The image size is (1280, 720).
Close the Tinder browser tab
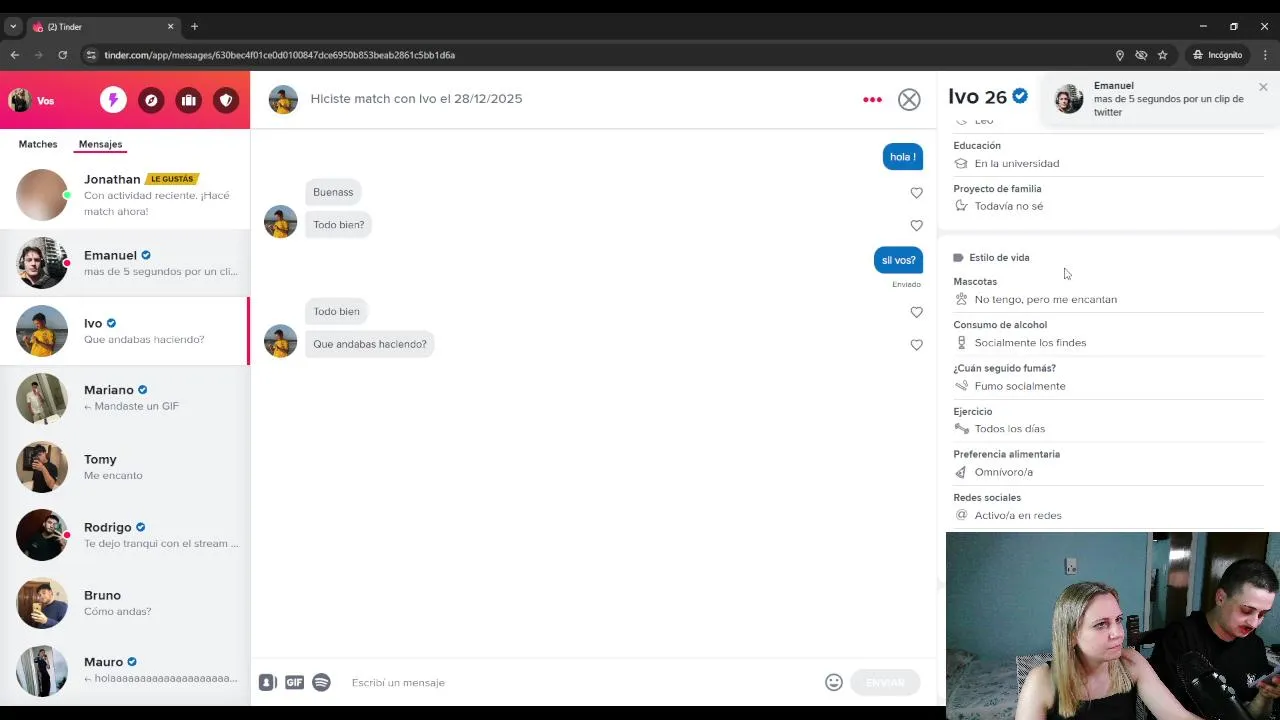tap(170, 27)
